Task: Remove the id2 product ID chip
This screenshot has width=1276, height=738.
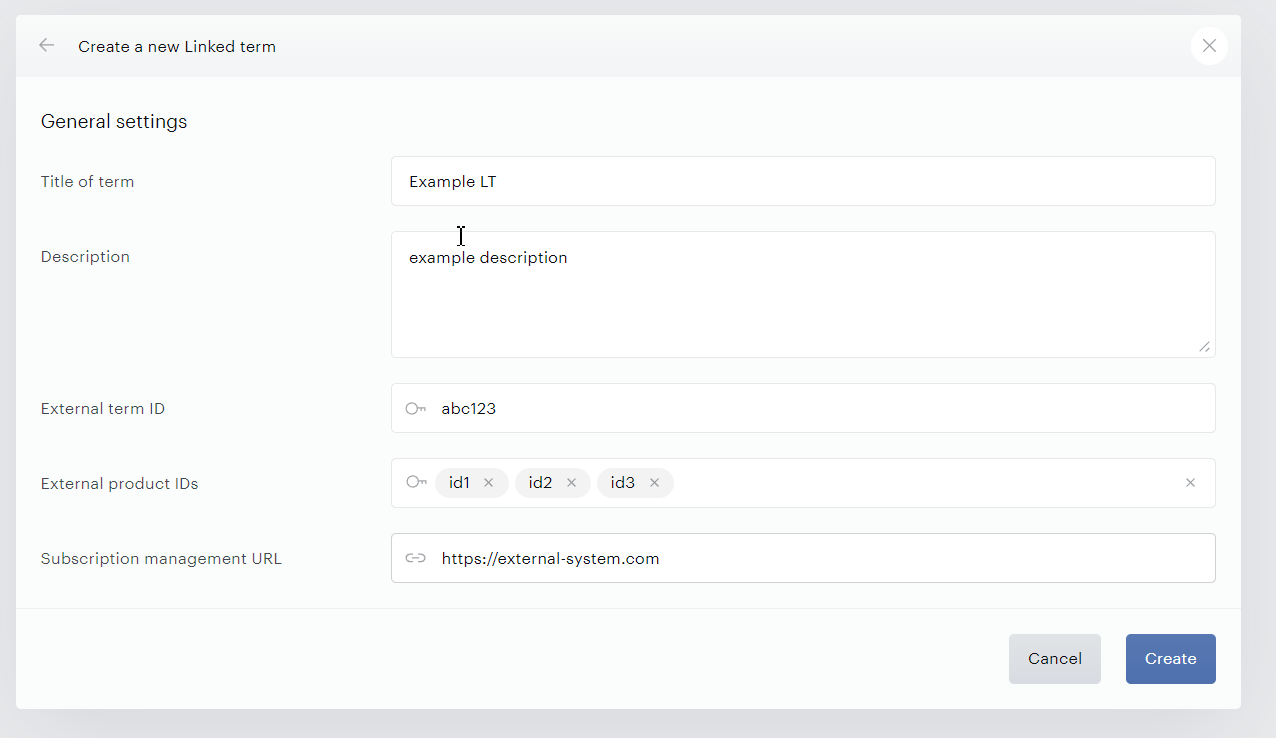Action: click(571, 483)
